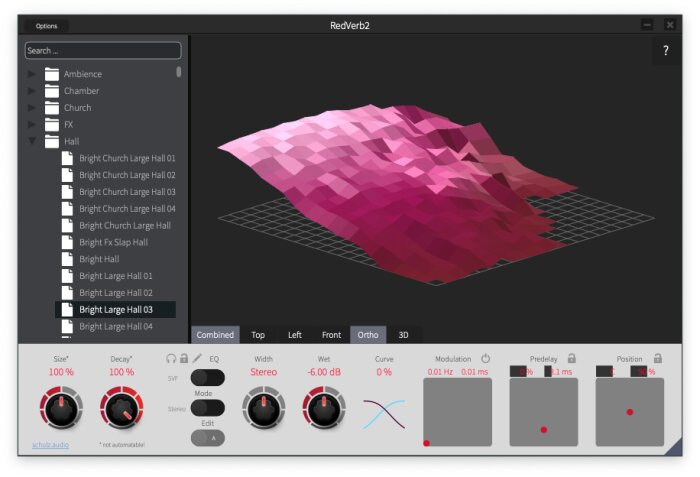
Task: Click the Predelay lock icon
Action: point(571,358)
